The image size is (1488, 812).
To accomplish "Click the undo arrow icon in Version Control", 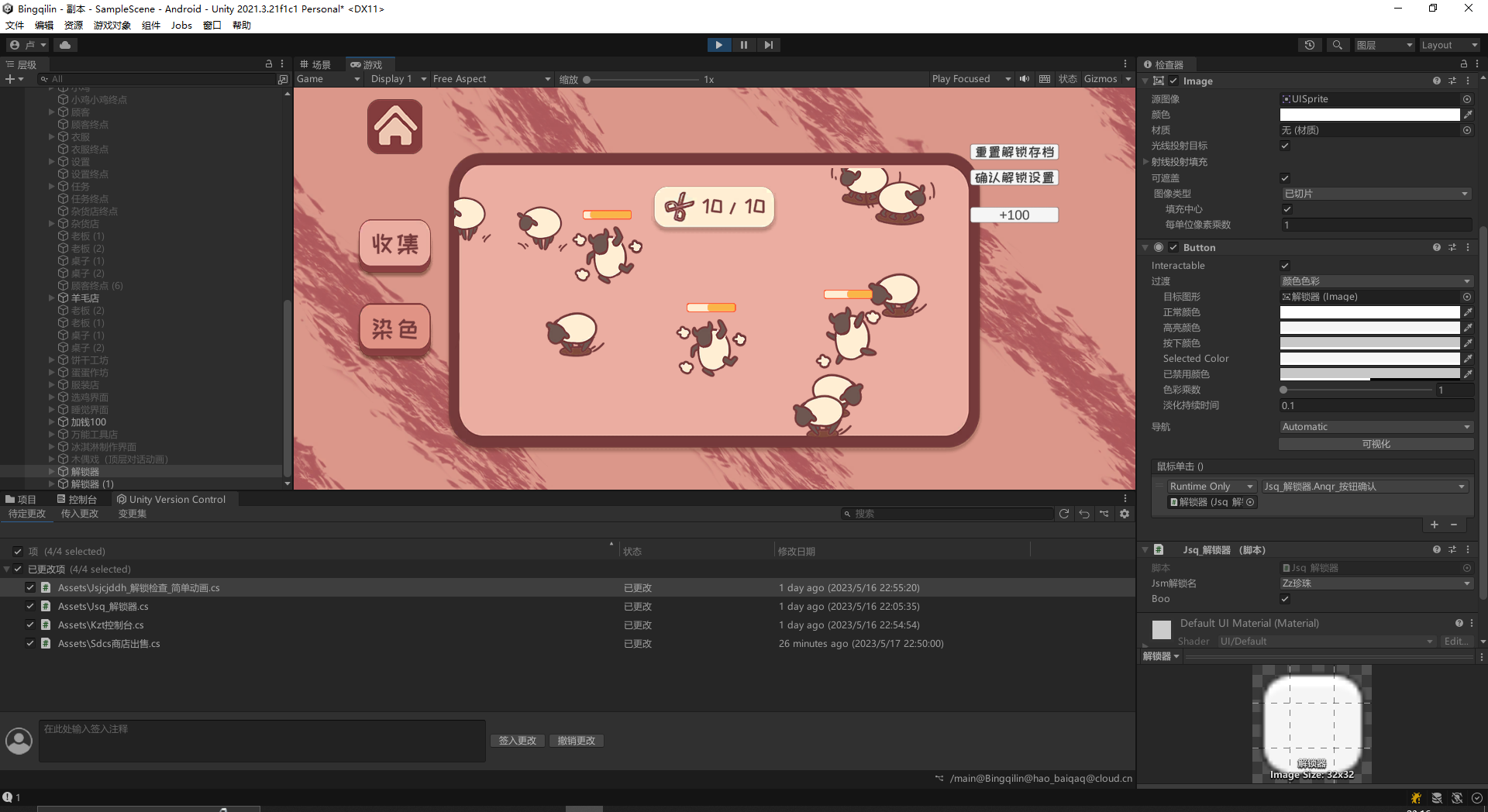I will [1084, 514].
